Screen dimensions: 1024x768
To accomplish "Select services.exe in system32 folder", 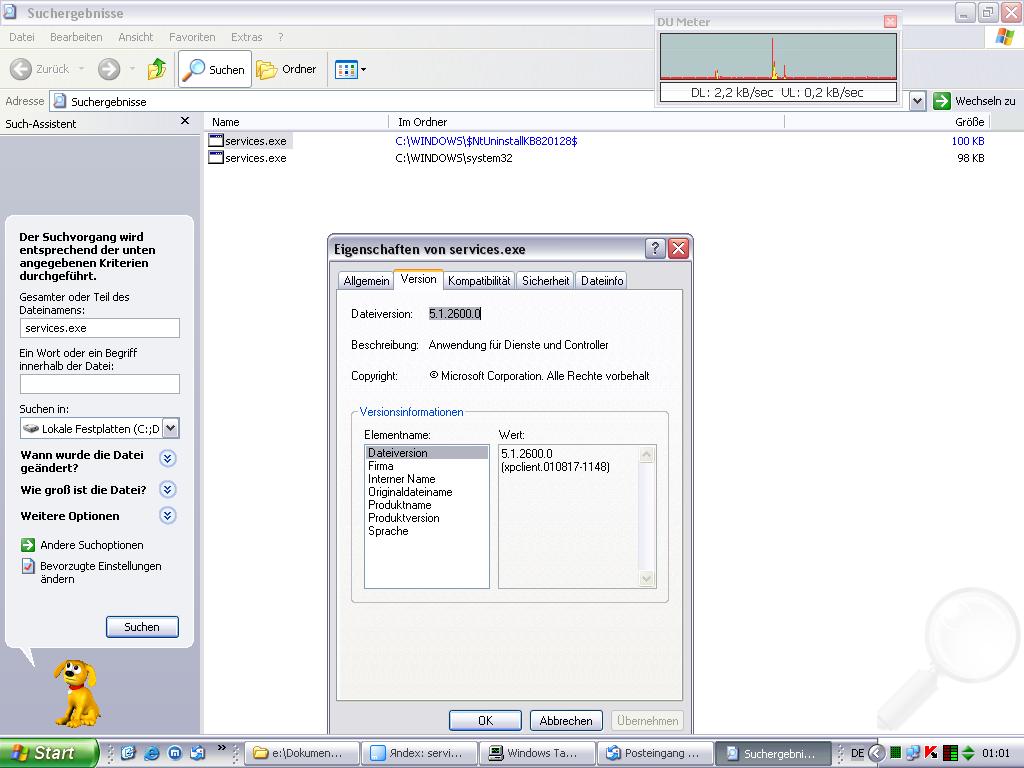I will coord(248,158).
